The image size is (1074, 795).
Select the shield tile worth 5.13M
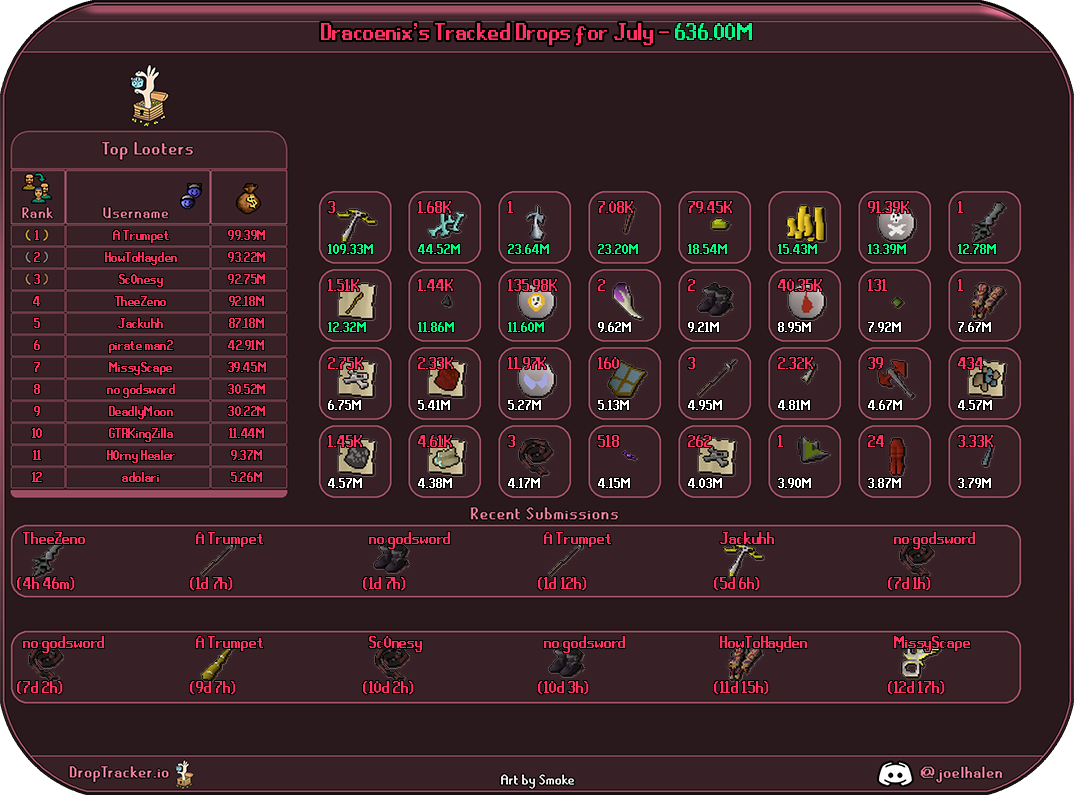point(625,383)
